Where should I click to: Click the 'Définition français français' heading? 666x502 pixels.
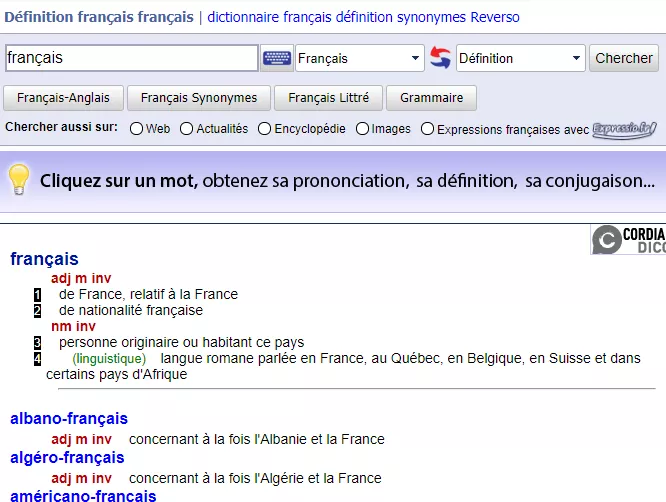click(x=99, y=17)
